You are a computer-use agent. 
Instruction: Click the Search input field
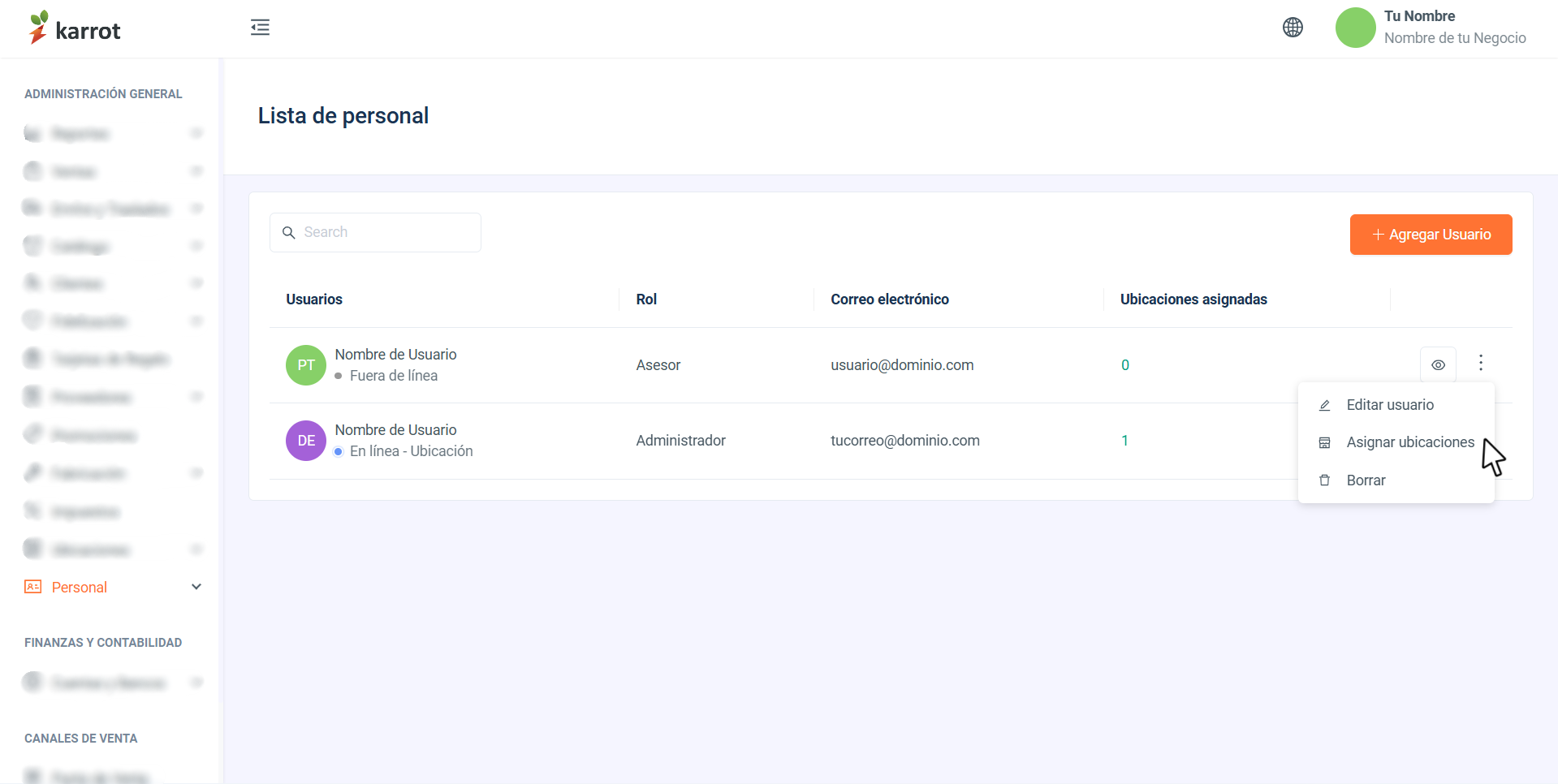375,232
